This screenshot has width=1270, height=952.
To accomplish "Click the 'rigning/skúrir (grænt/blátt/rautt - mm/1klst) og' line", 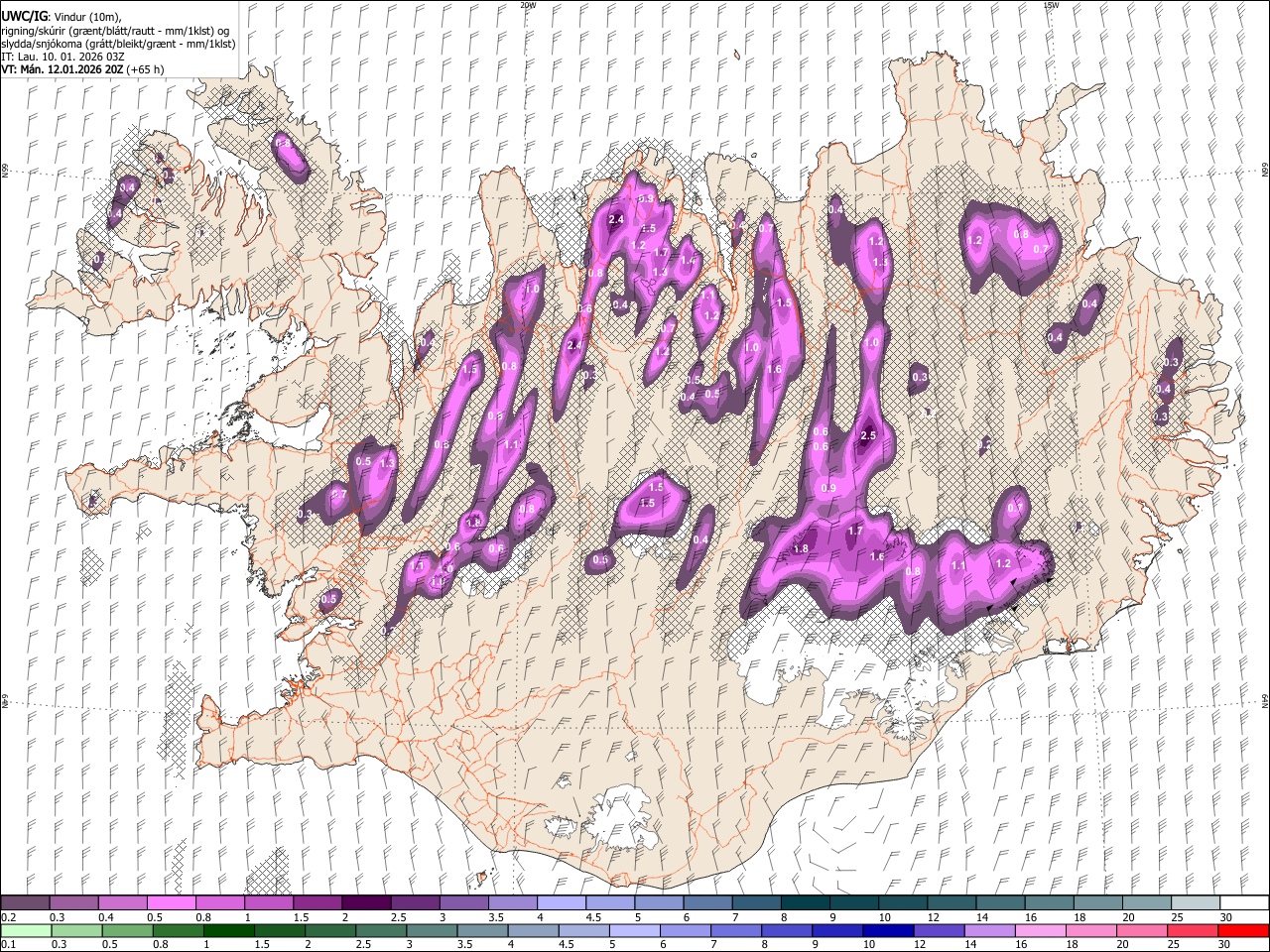I will (115, 31).
